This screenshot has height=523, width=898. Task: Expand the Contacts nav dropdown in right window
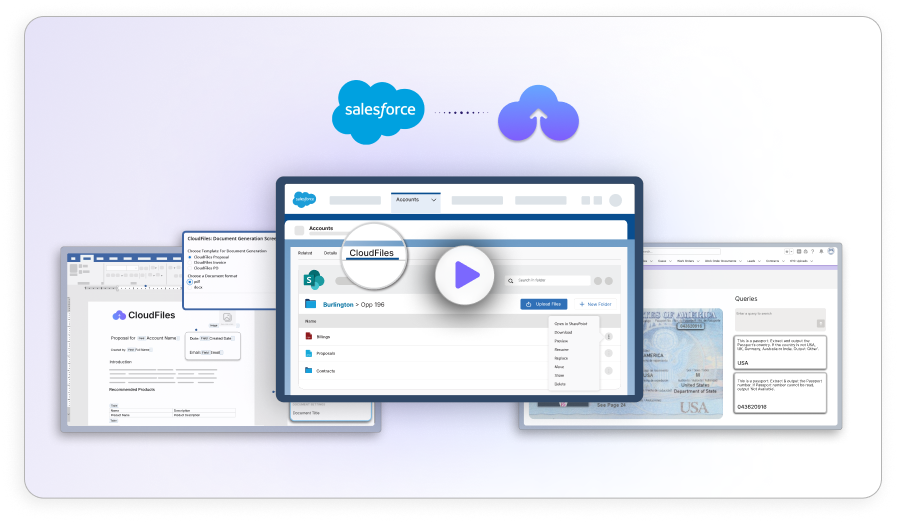coord(783,261)
